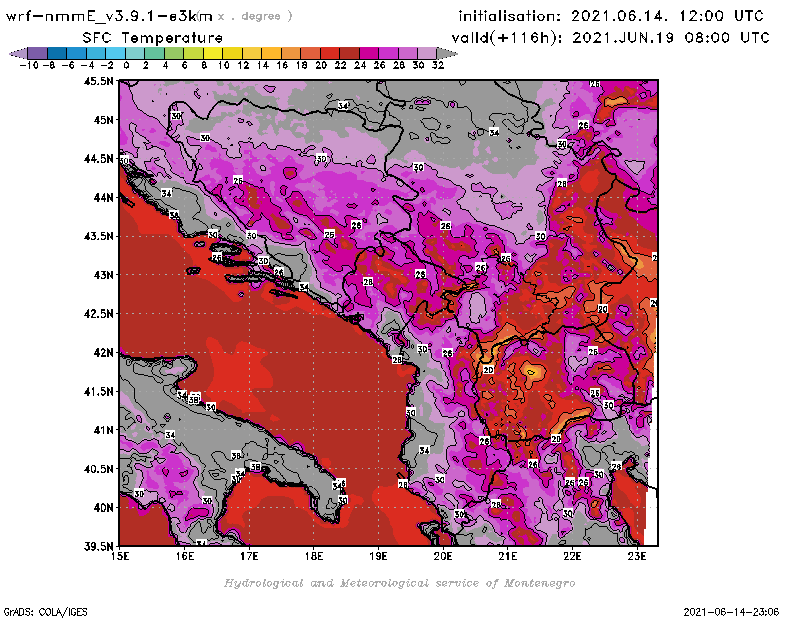Pick legend swatch between -10 and -8
The width and height of the screenshot is (800, 618).
point(38,54)
